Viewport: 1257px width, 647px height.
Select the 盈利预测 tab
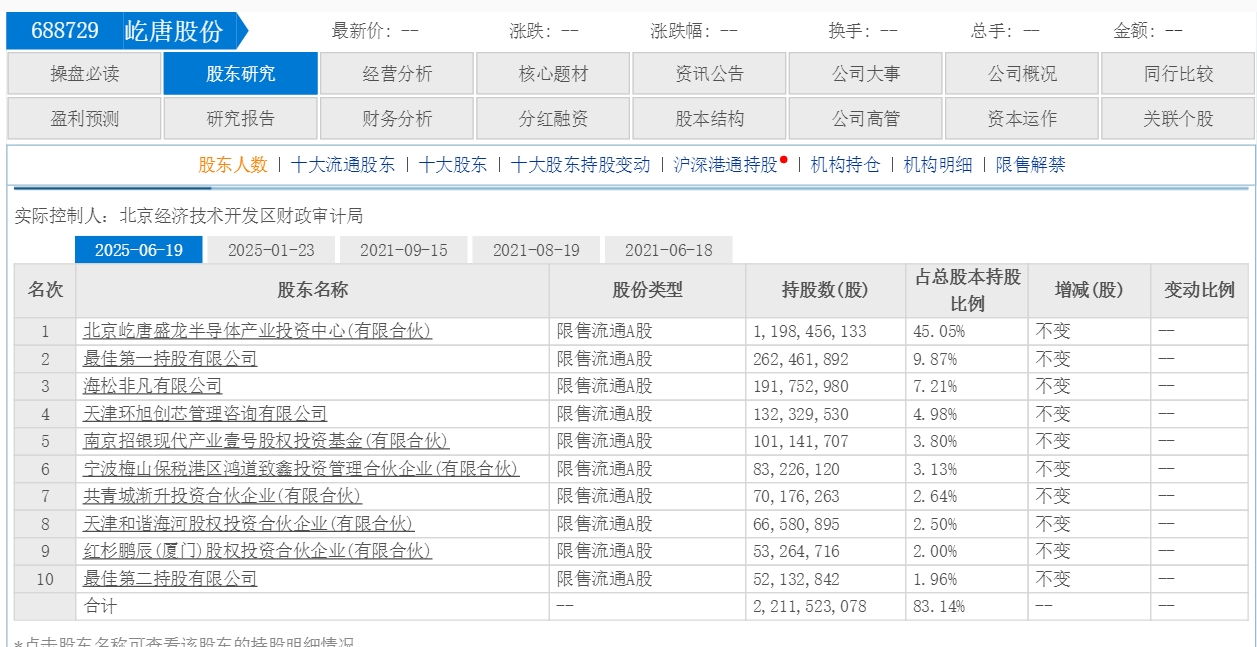(x=84, y=118)
